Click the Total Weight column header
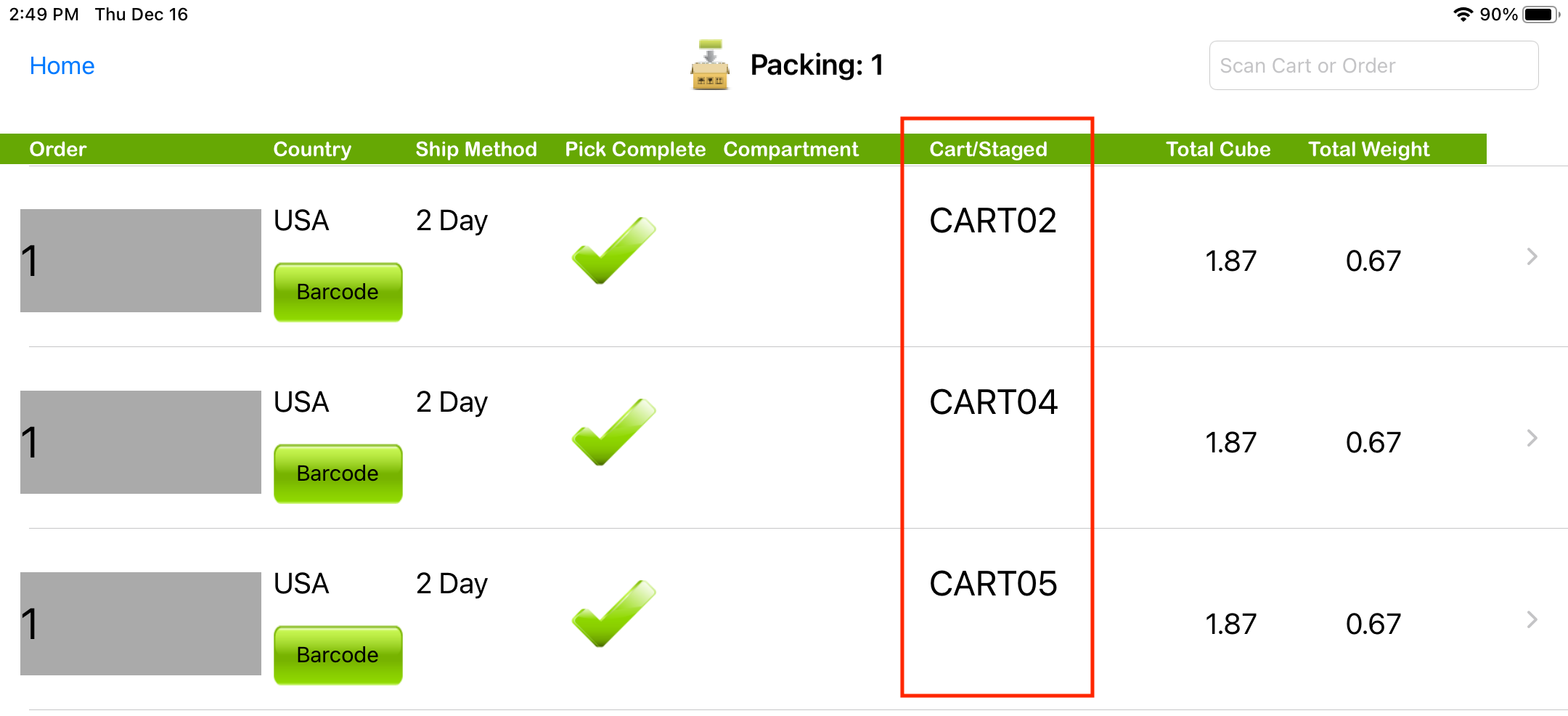 click(x=1368, y=149)
